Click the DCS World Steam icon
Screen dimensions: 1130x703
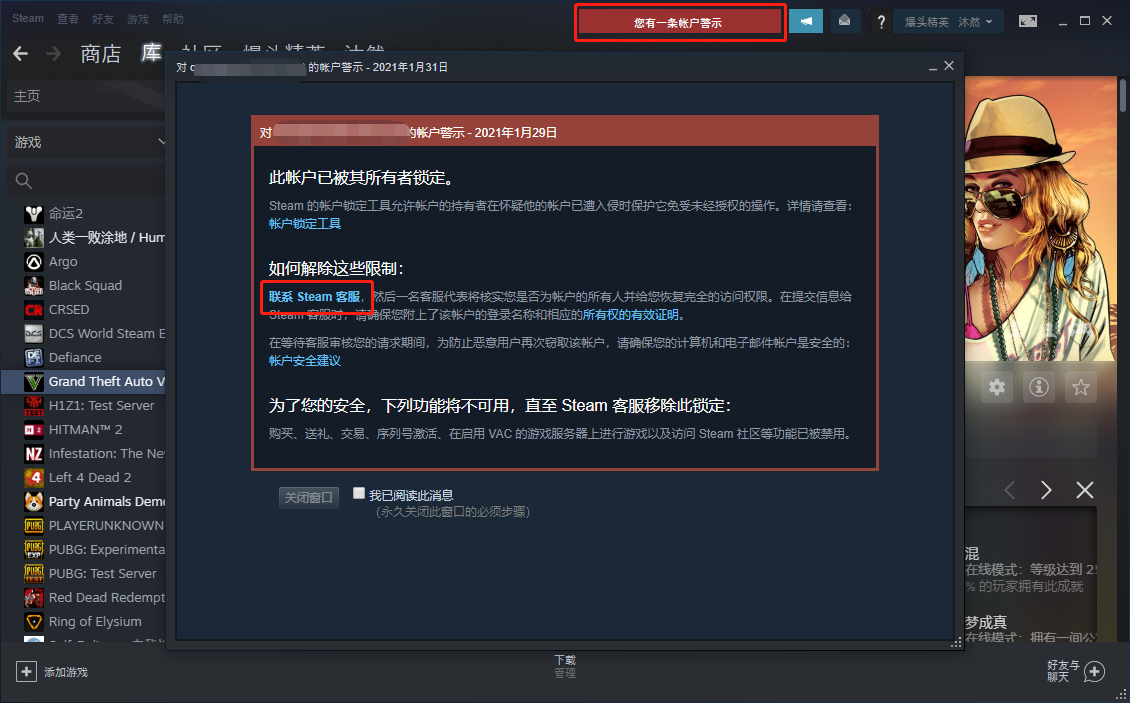coord(34,333)
